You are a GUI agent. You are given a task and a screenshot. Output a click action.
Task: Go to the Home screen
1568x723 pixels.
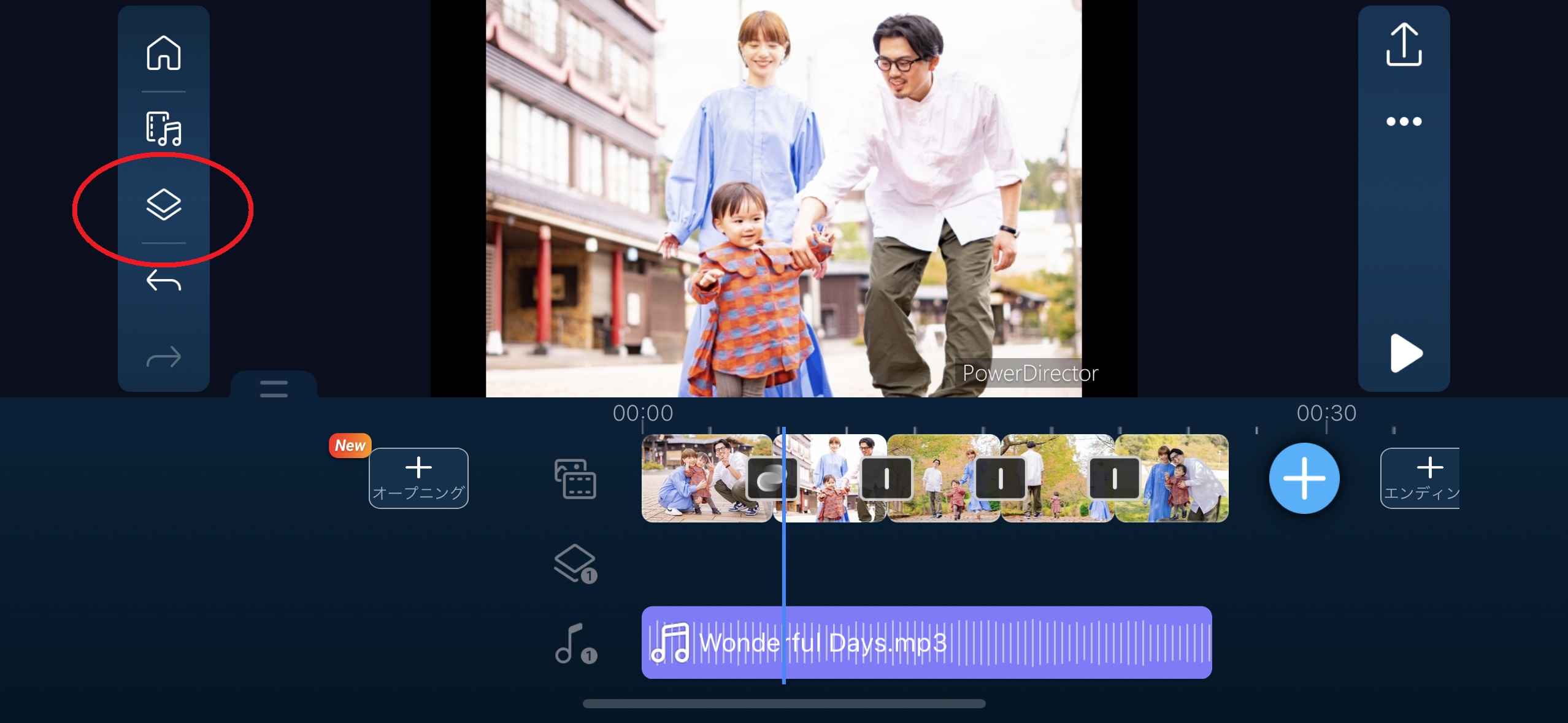pyautogui.click(x=163, y=53)
